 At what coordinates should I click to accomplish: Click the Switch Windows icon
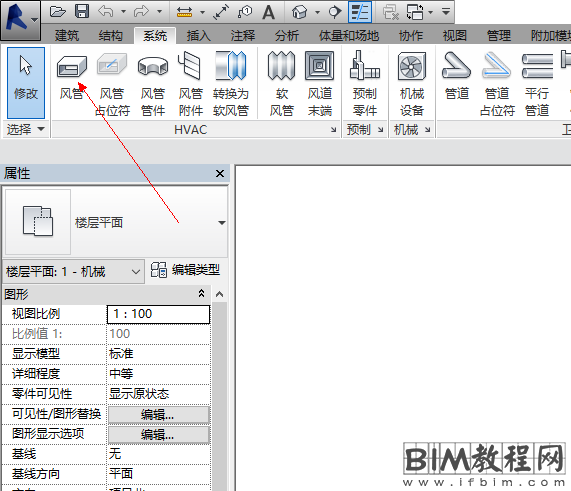(415, 12)
